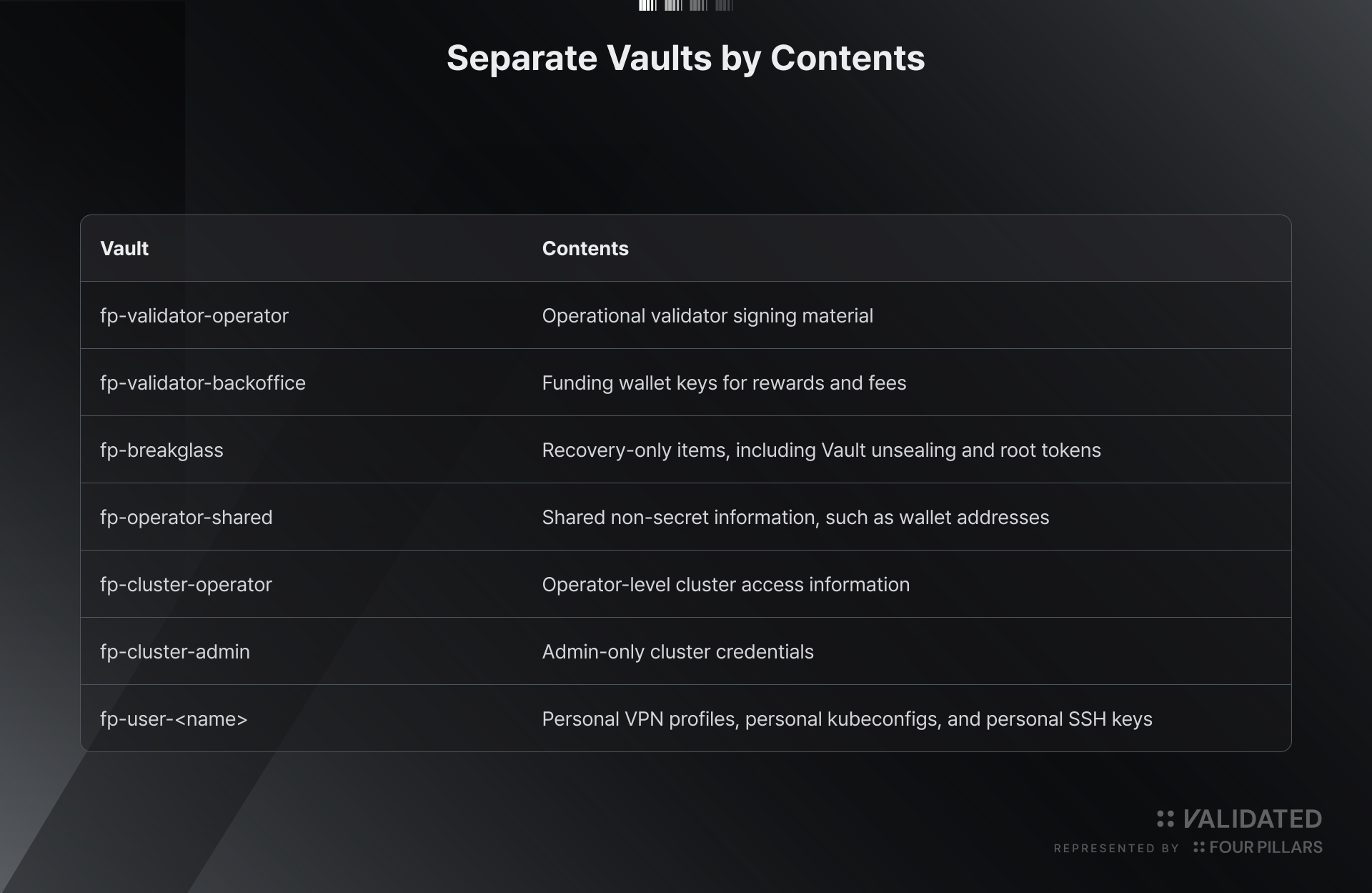The image size is (1372, 893).
Task: Select the fp-operator-shared vault name
Action: [187, 517]
